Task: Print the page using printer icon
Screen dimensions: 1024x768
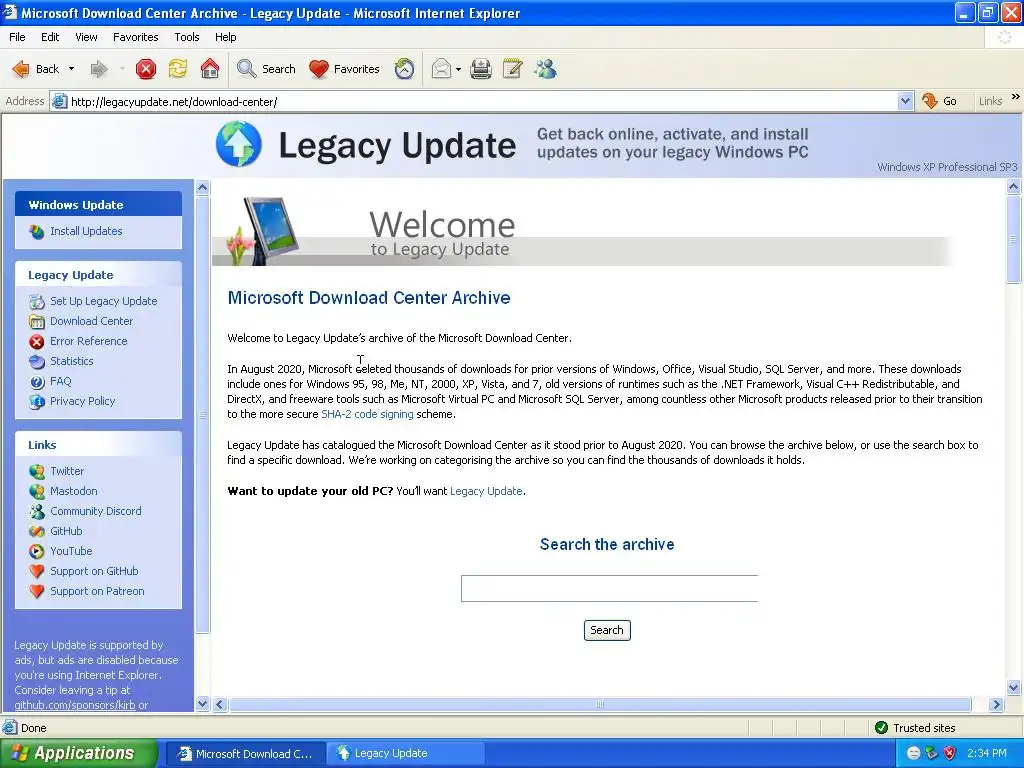Action: pos(481,69)
